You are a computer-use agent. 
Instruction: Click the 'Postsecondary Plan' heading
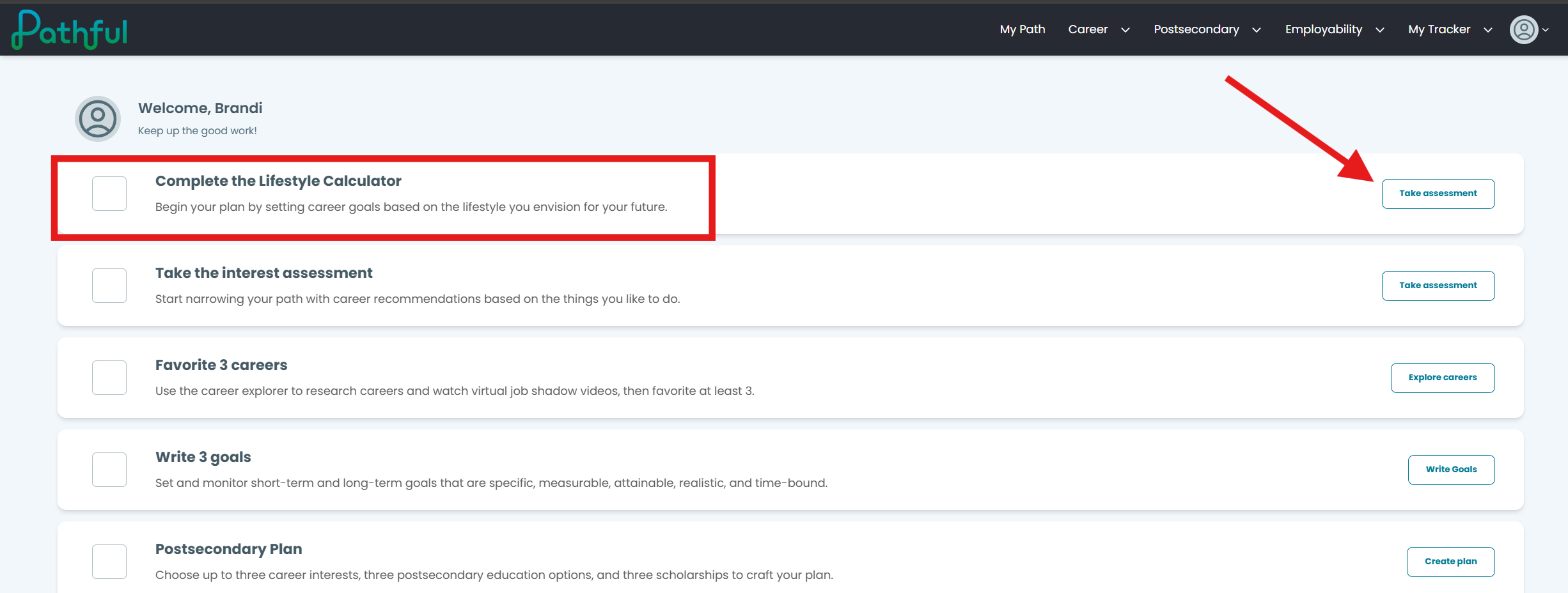click(x=229, y=549)
